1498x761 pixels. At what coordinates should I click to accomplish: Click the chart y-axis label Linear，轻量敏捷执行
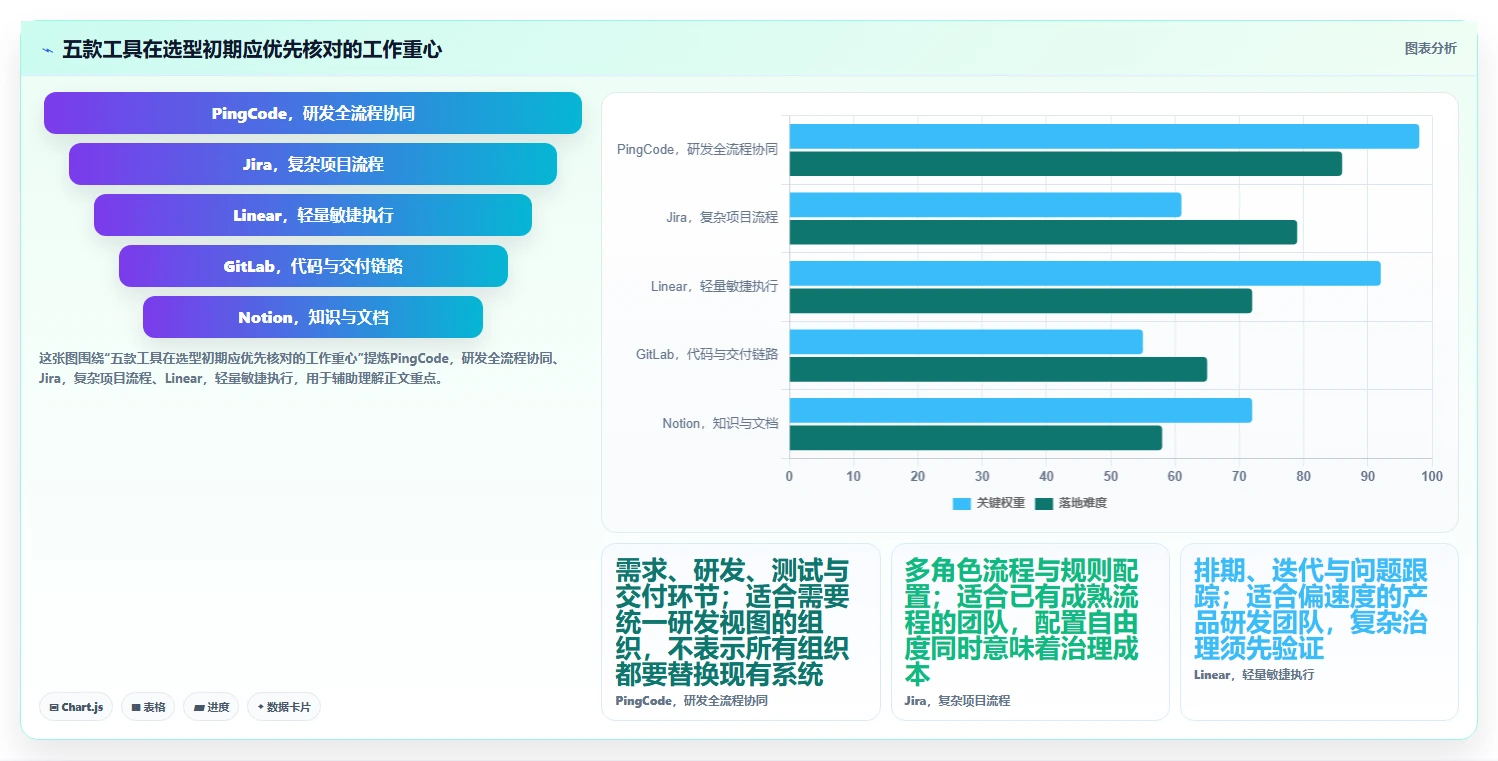coord(714,286)
